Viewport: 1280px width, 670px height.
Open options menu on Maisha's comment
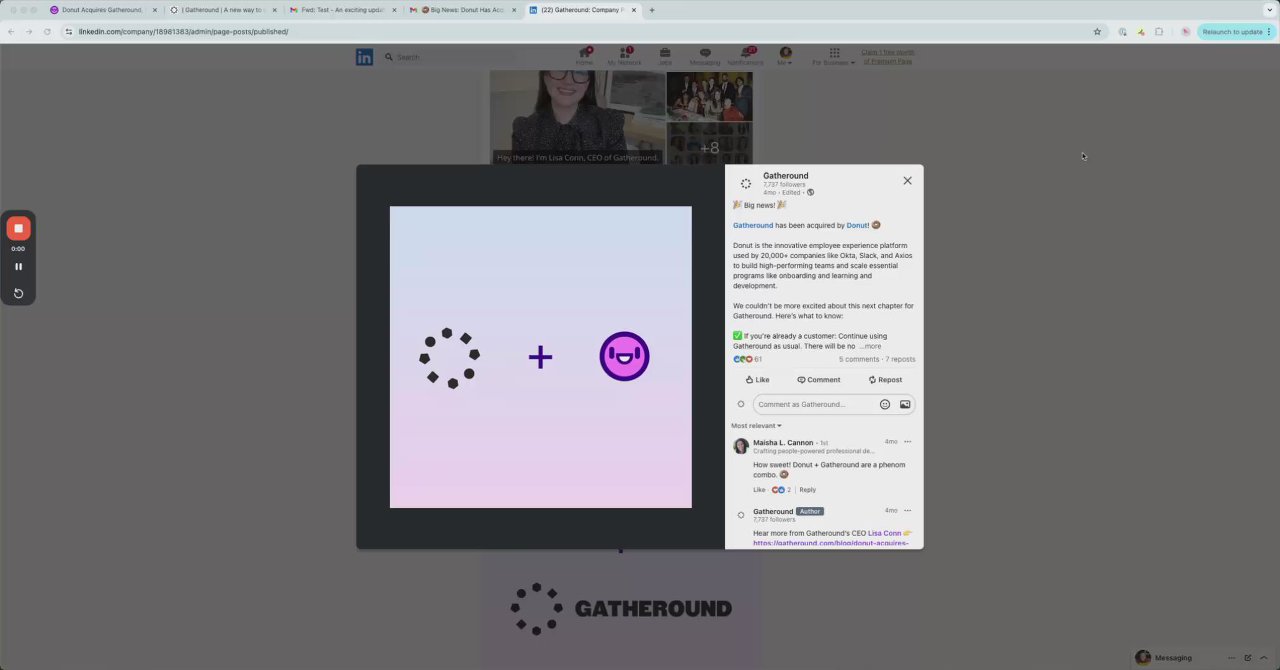coord(908,441)
